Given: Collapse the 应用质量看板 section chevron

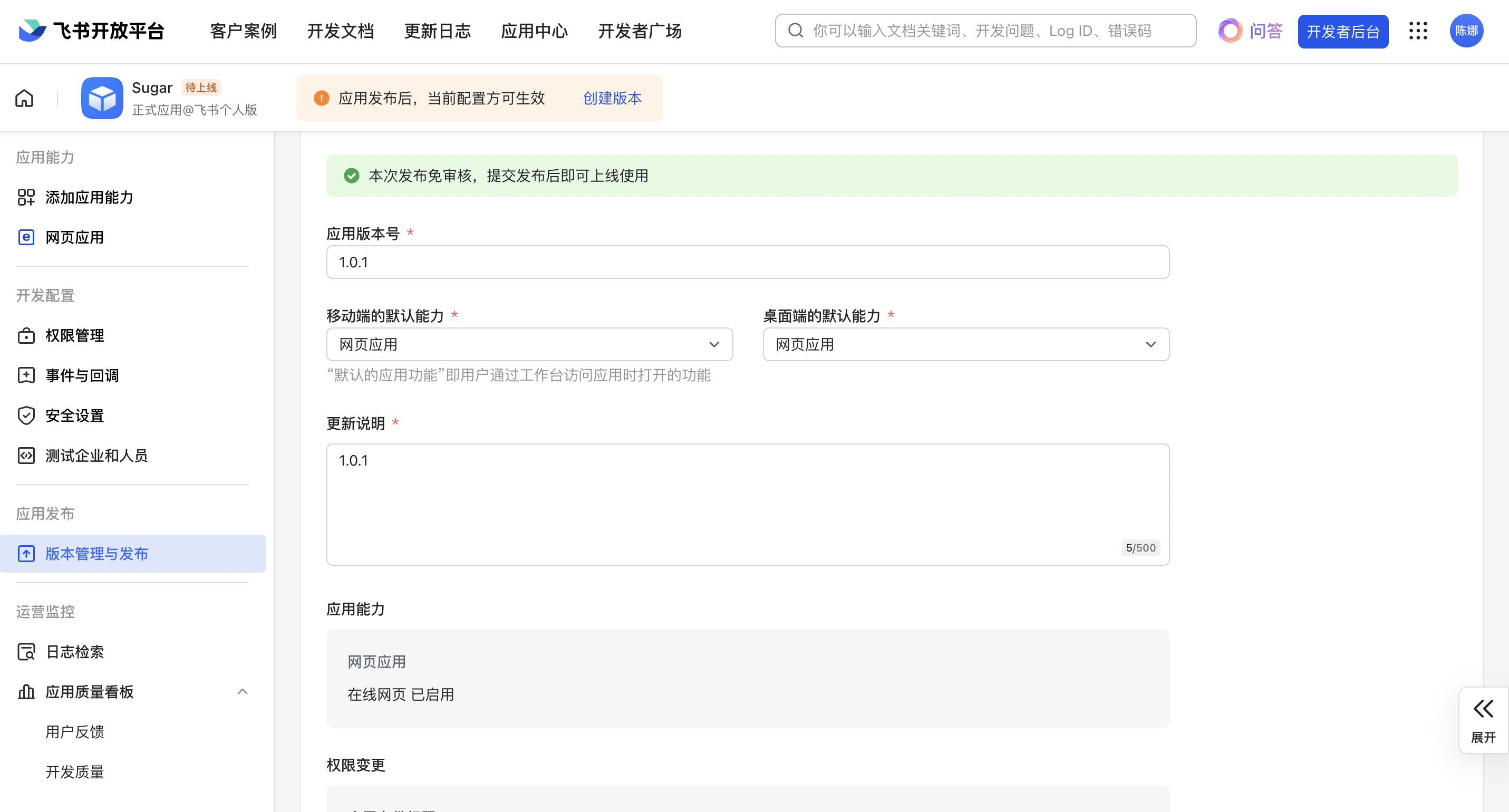Looking at the screenshot, I should point(242,692).
